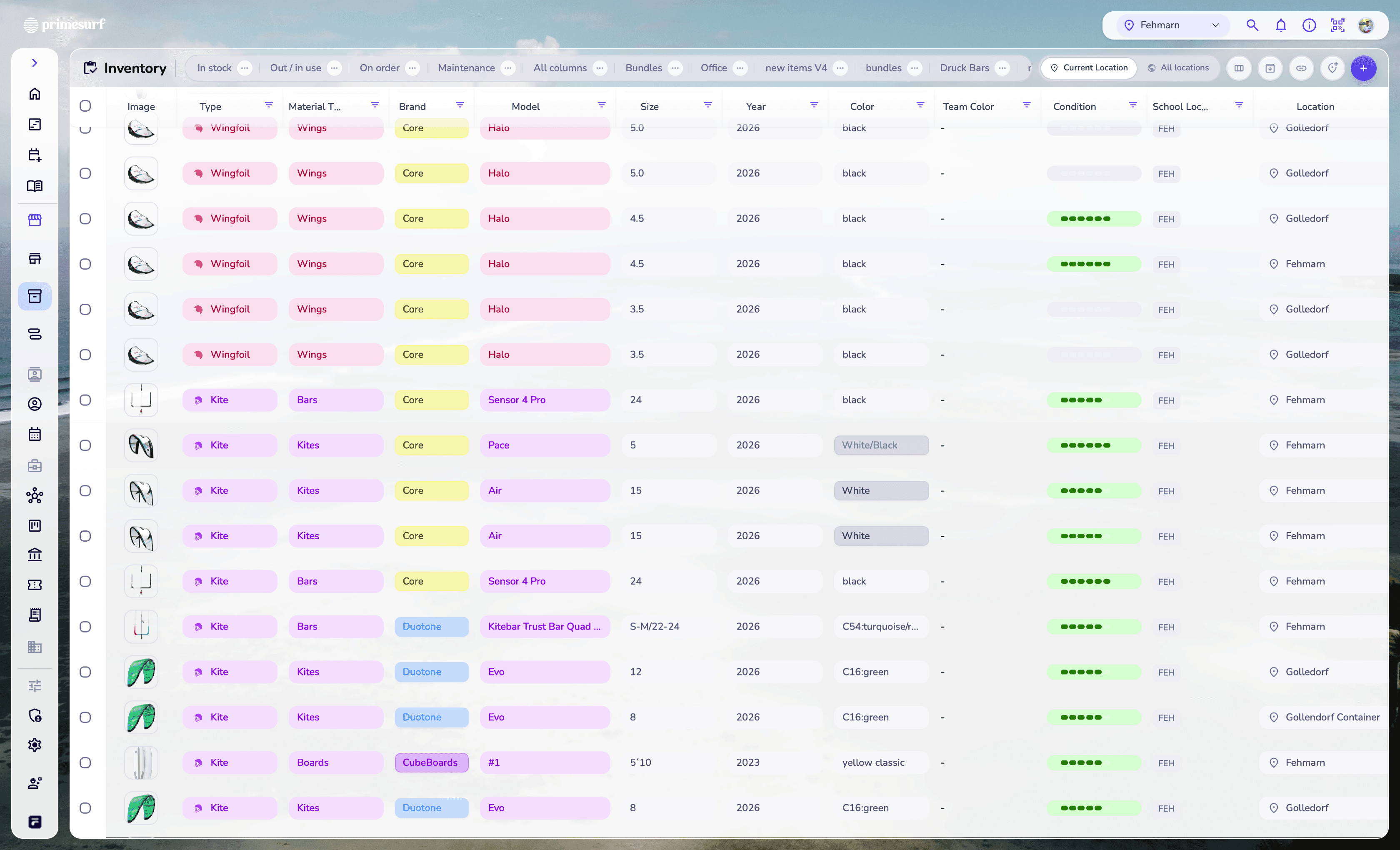Screen dimensions: 1400x850
Task: Open options menu for Bundles tab
Action: (x=675, y=68)
